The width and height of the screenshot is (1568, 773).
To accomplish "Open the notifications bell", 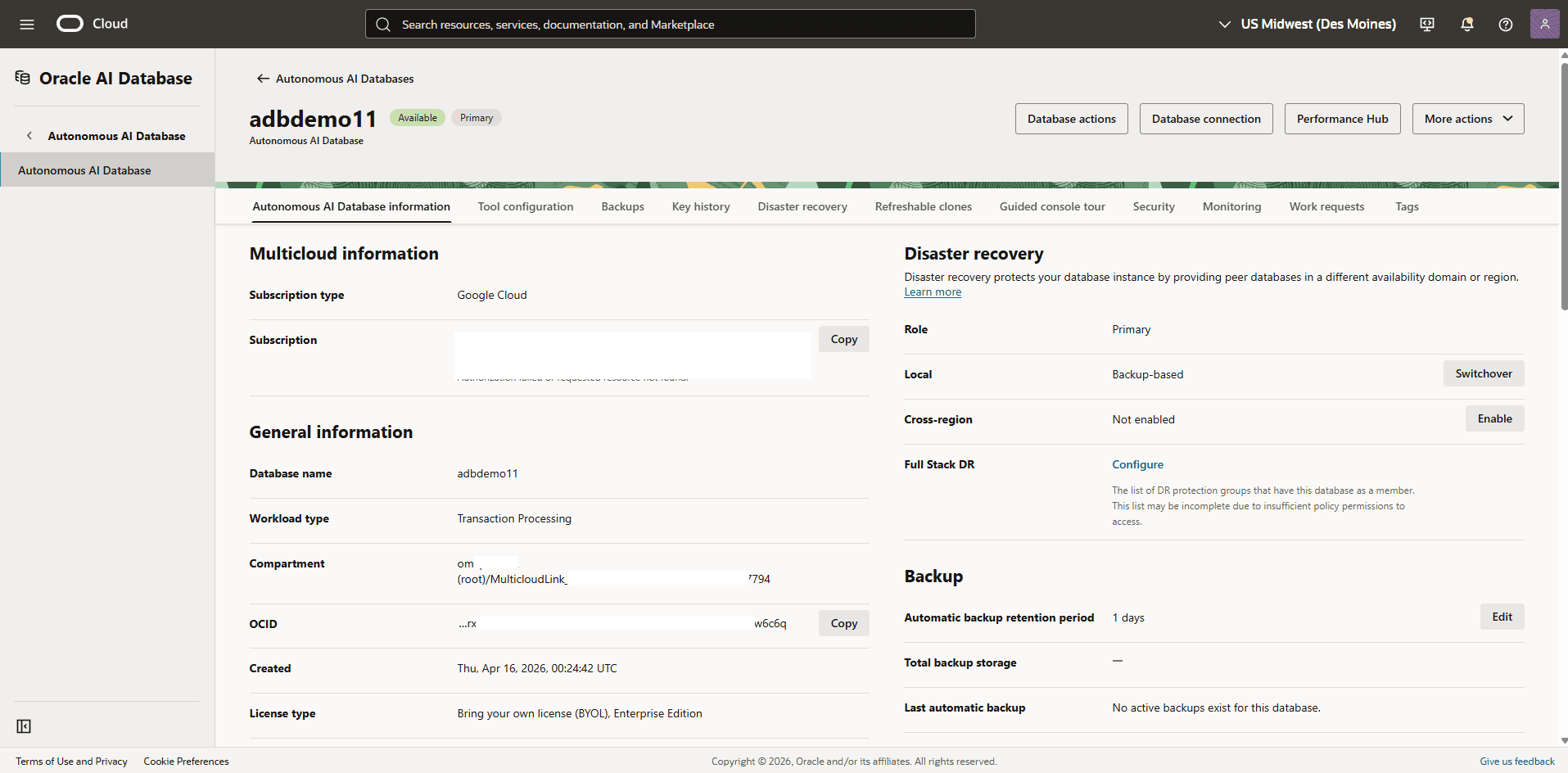I will [1466, 25].
